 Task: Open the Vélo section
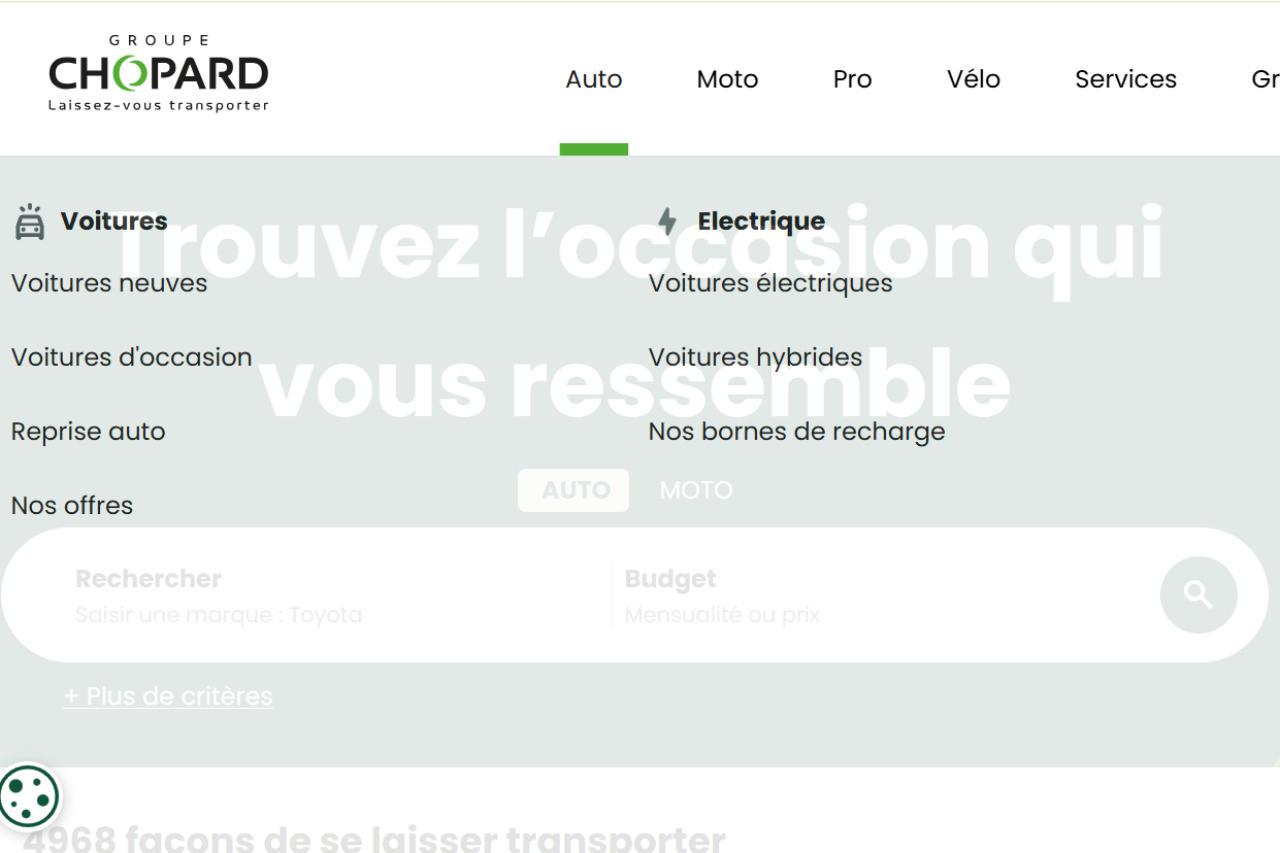point(974,79)
